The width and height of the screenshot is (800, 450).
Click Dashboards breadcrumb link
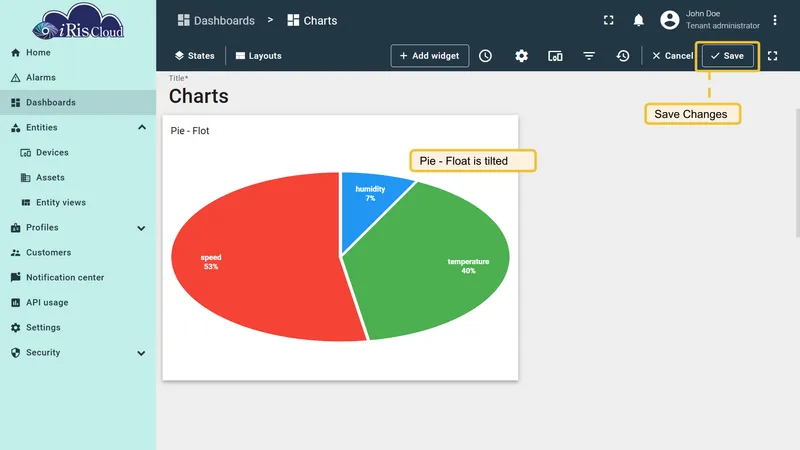coord(216,20)
